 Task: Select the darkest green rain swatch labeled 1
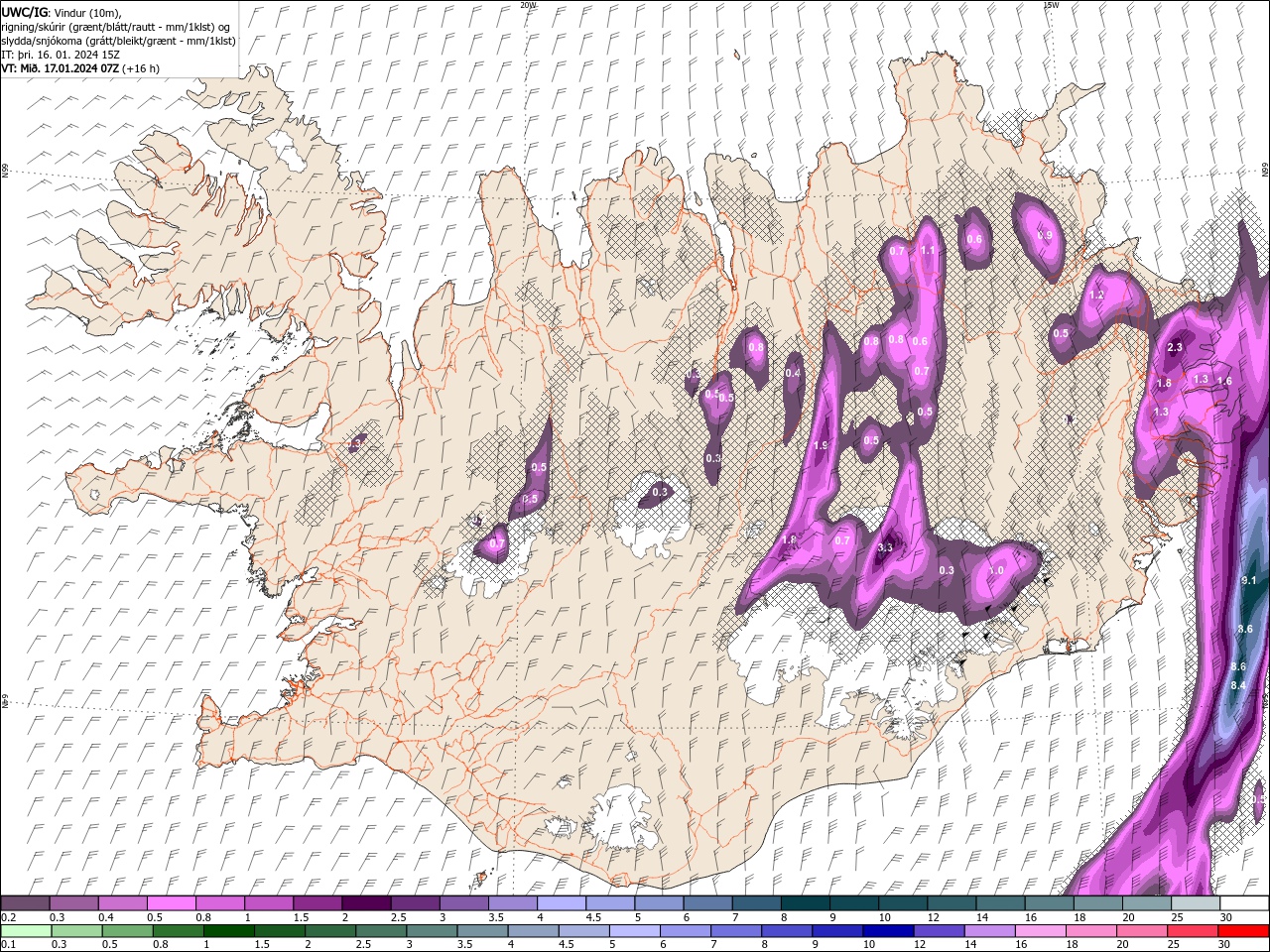228,931
